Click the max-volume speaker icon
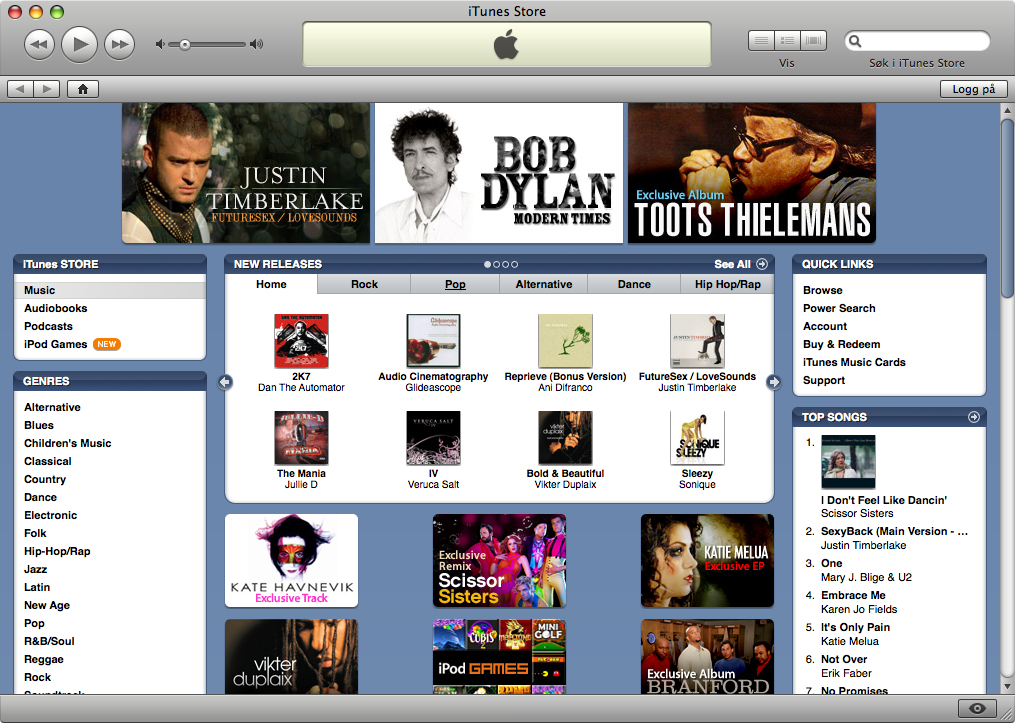 (x=257, y=44)
